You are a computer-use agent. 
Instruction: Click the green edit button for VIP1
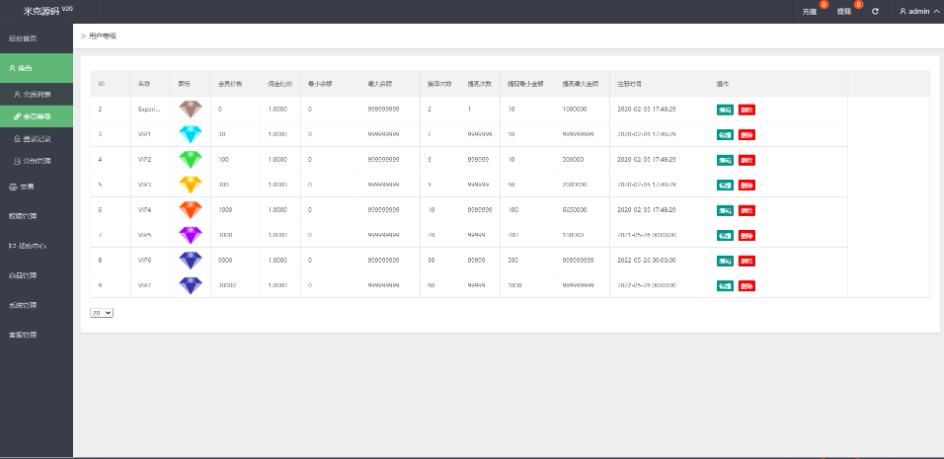725,135
